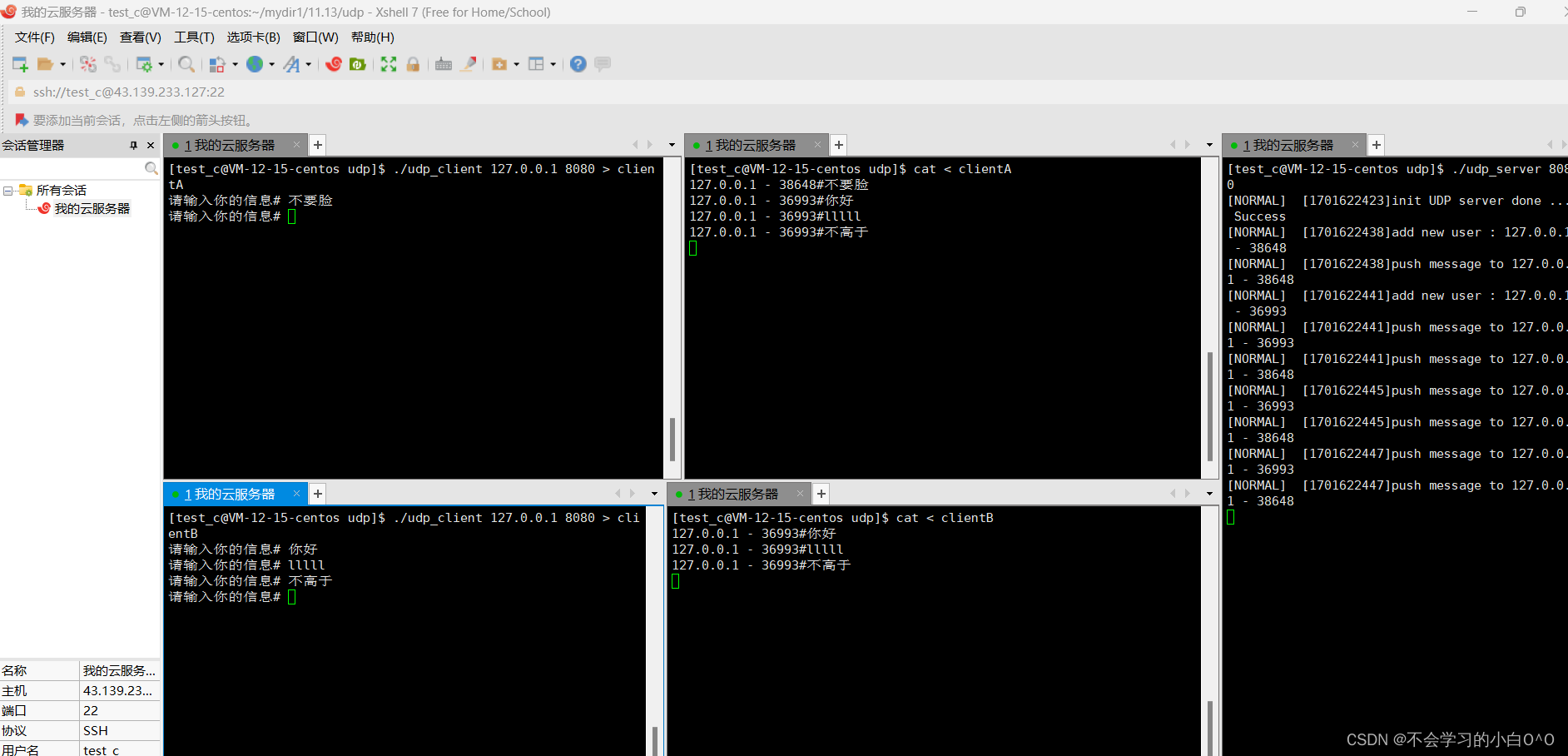The width and height of the screenshot is (1568, 756).
Task: Add new tab in udp_server pane
Action: [1377, 145]
